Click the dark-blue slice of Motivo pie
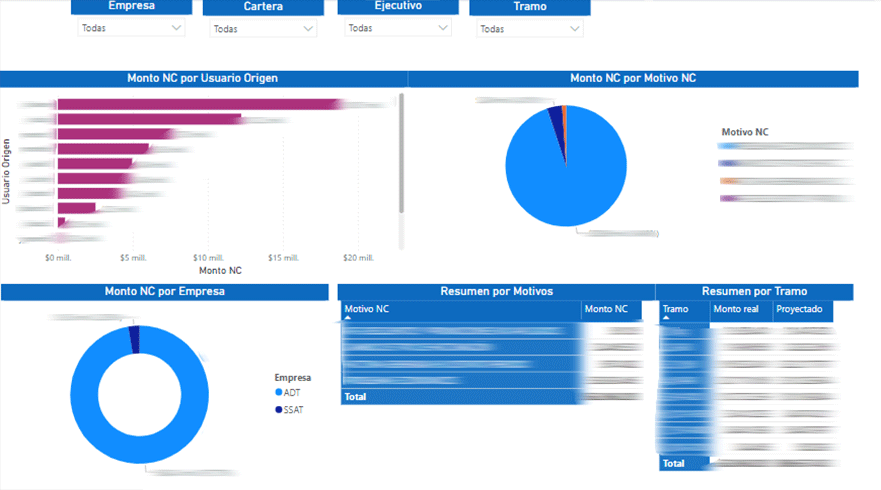Image resolution: width=881 pixels, height=490 pixels. tap(557, 121)
